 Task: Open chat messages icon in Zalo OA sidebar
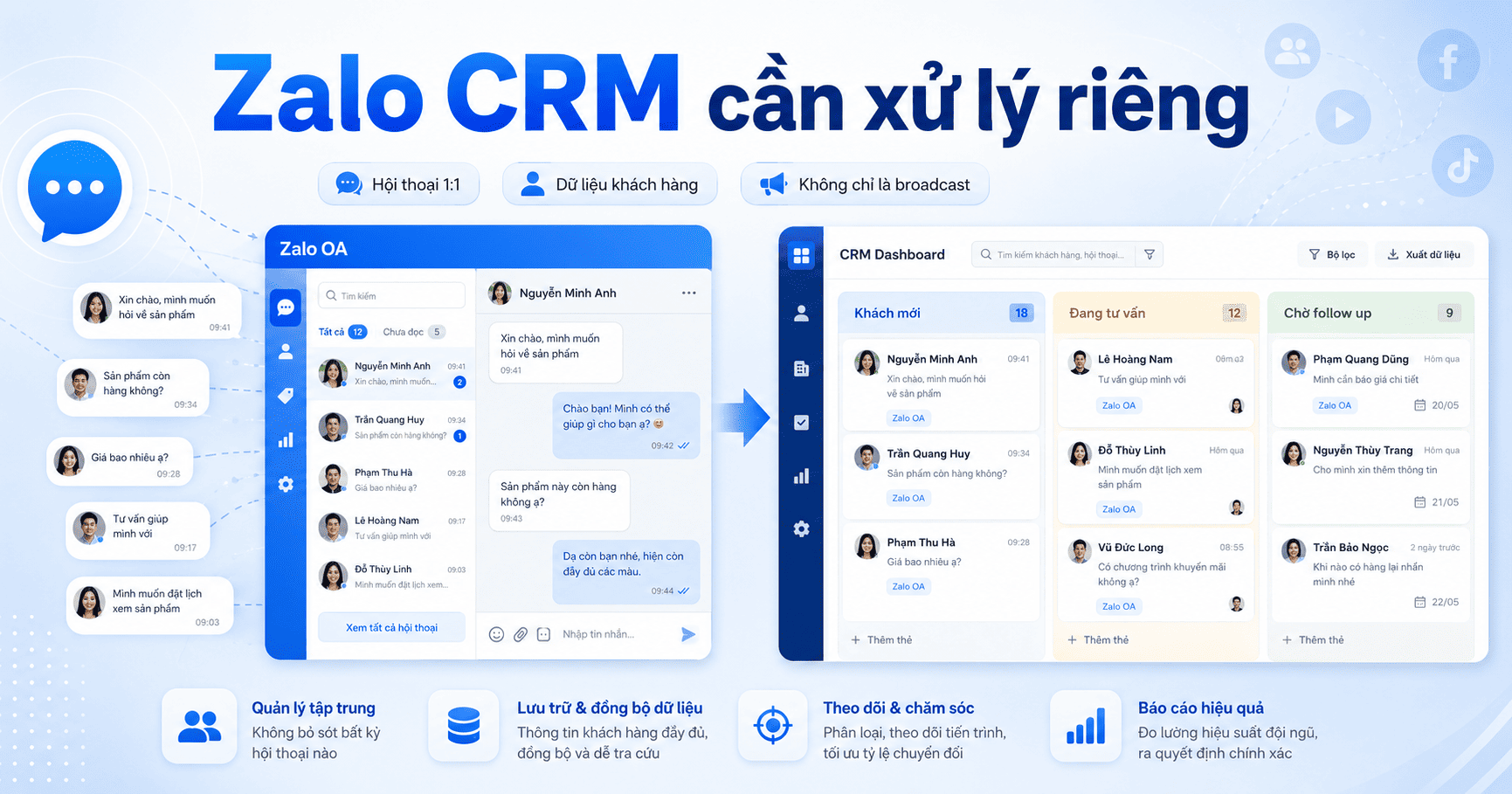286,307
